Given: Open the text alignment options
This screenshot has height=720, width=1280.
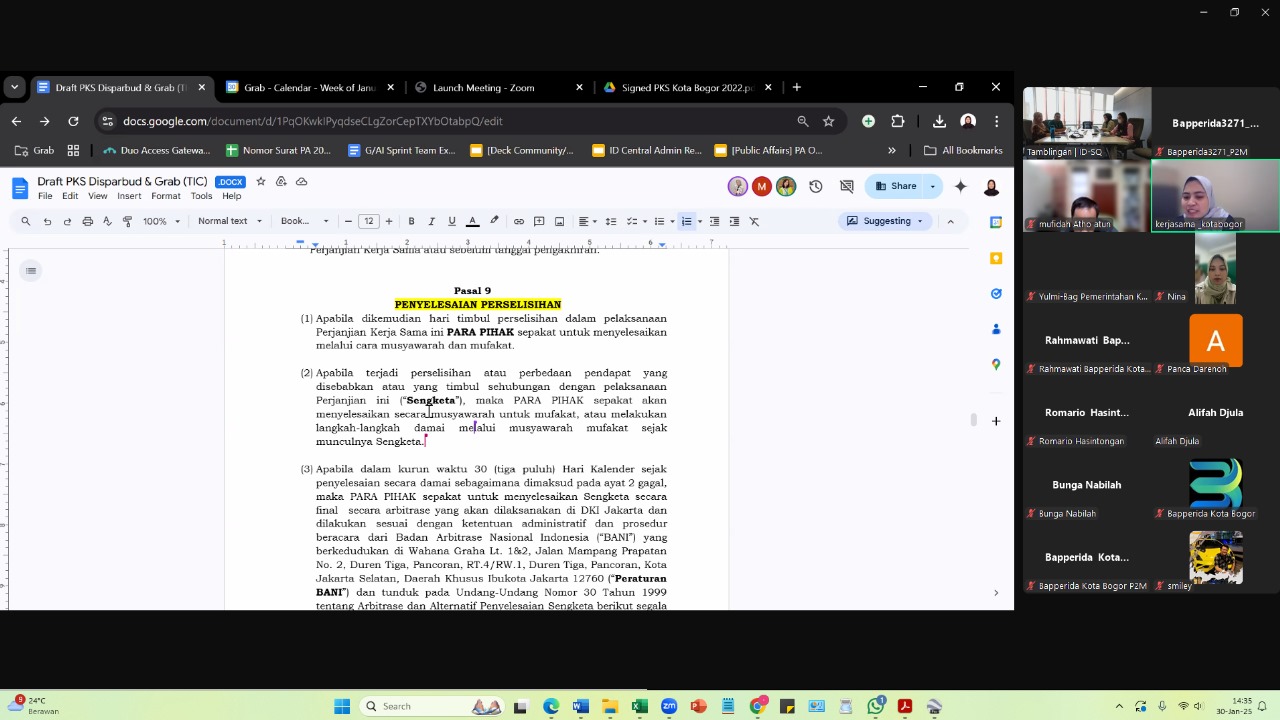Looking at the screenshot, I should pyautogui.click(x=587, y=221).
